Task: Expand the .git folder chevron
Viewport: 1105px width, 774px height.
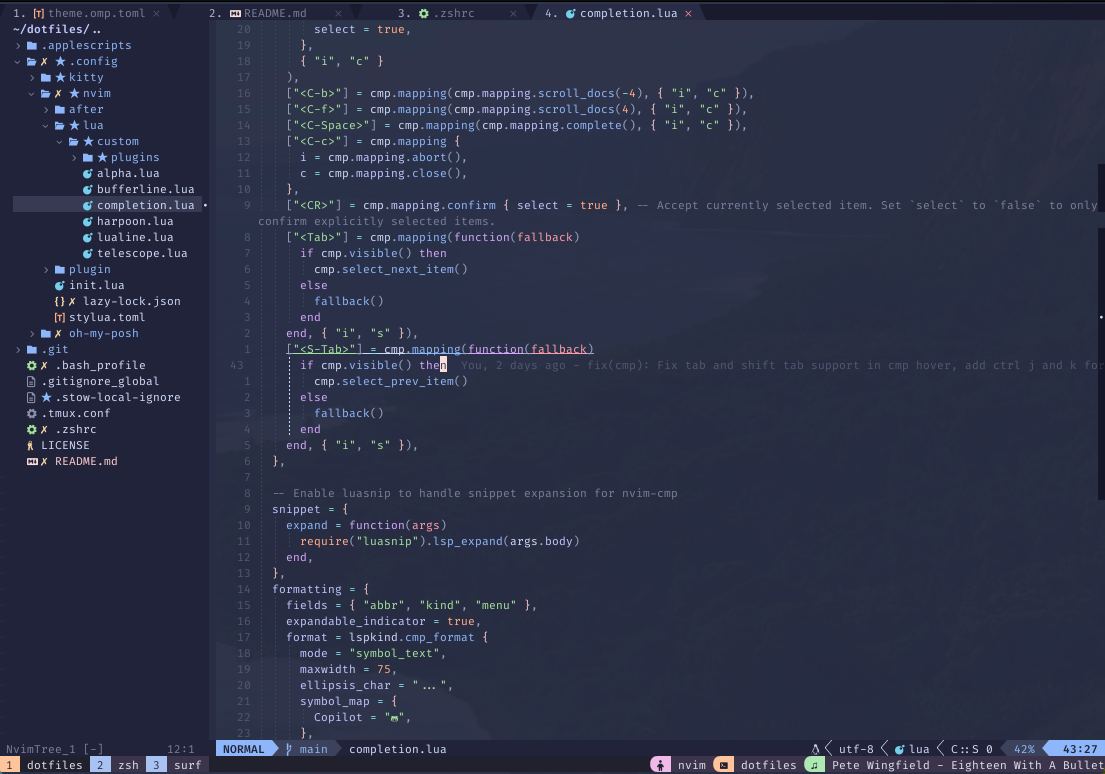Action: tap(18, 350)
